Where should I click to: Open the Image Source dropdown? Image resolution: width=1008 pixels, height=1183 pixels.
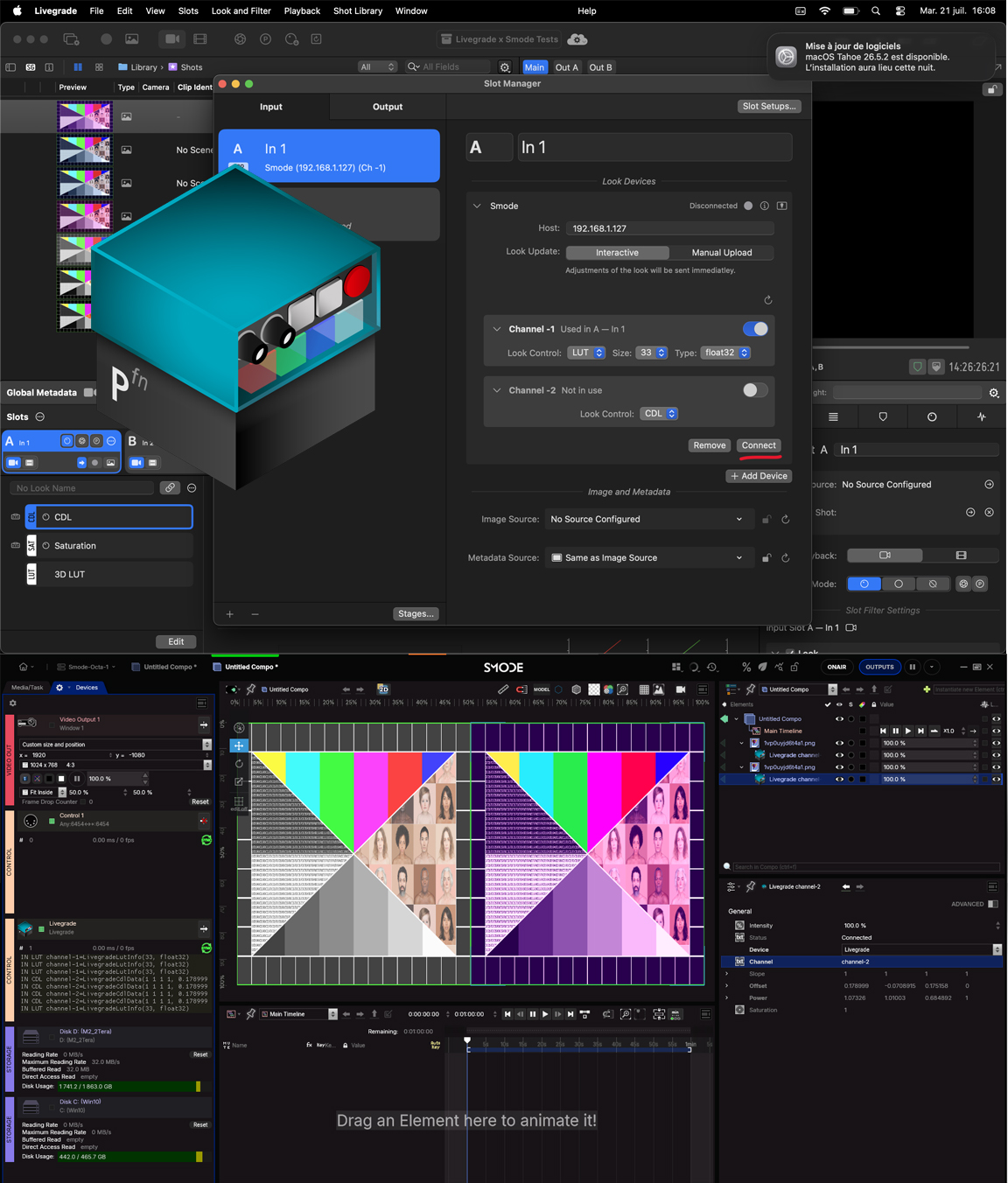tap(647, 520)
